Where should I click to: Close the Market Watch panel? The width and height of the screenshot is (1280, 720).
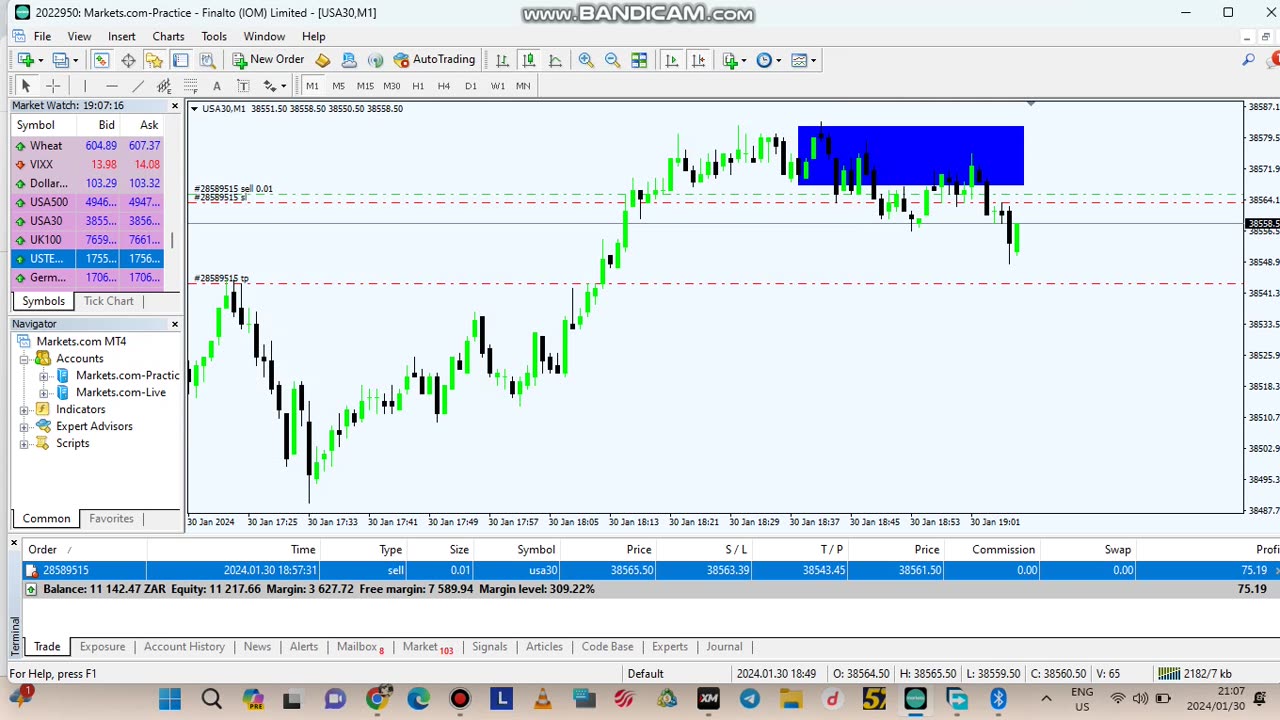coord(175,106)
